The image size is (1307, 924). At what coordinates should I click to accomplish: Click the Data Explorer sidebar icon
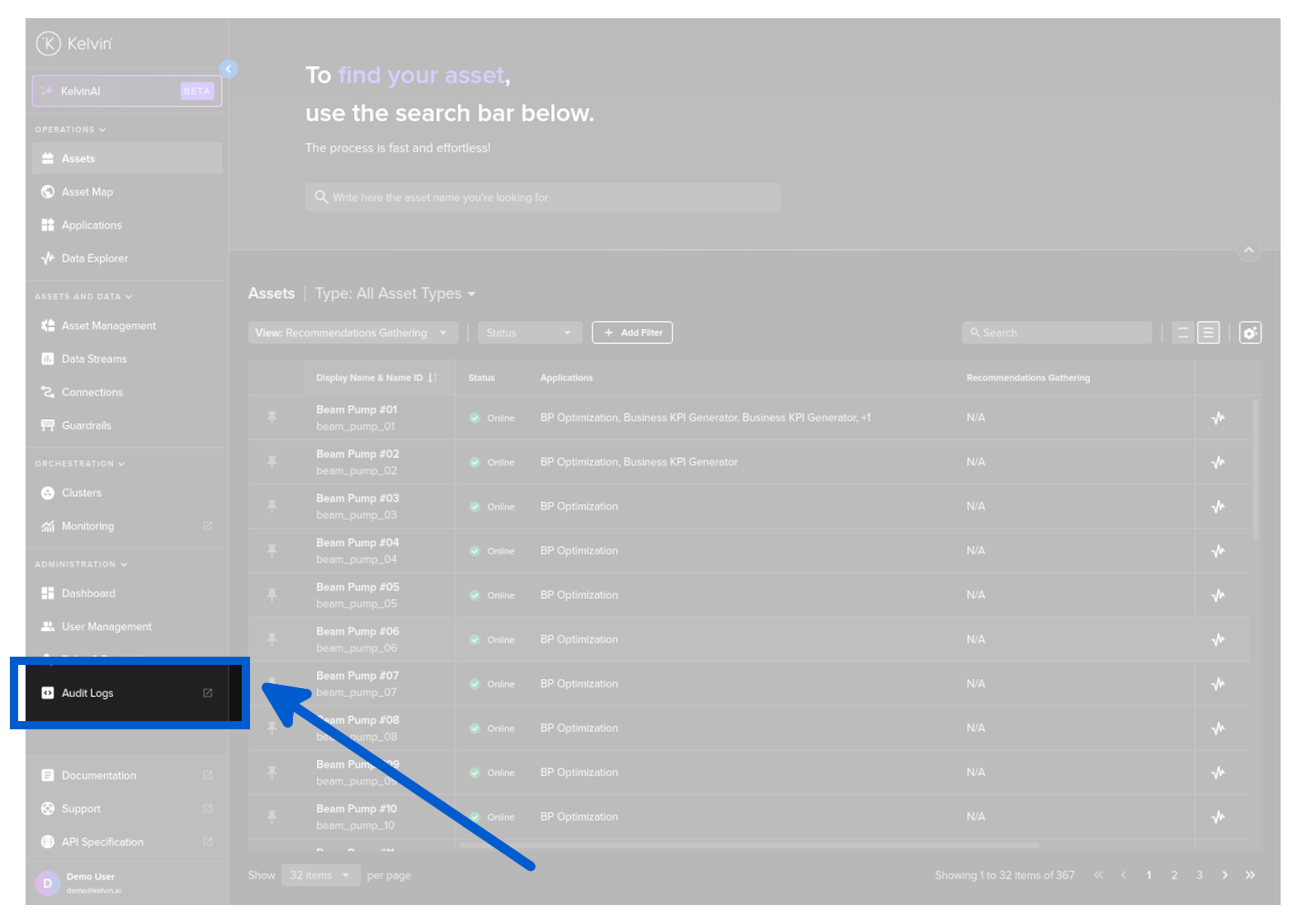[x=48, y=258]
